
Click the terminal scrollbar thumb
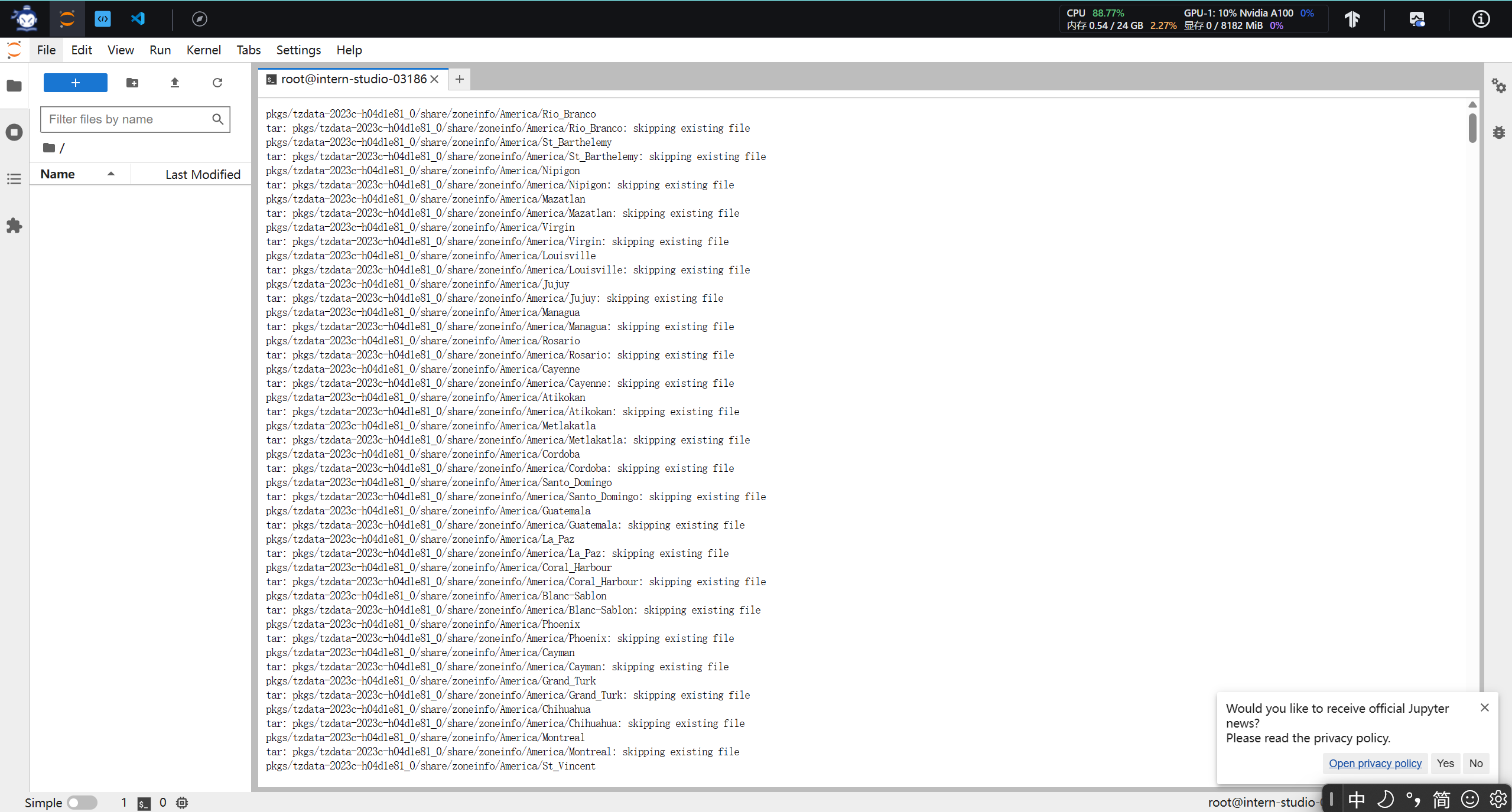pos(1472,128)
